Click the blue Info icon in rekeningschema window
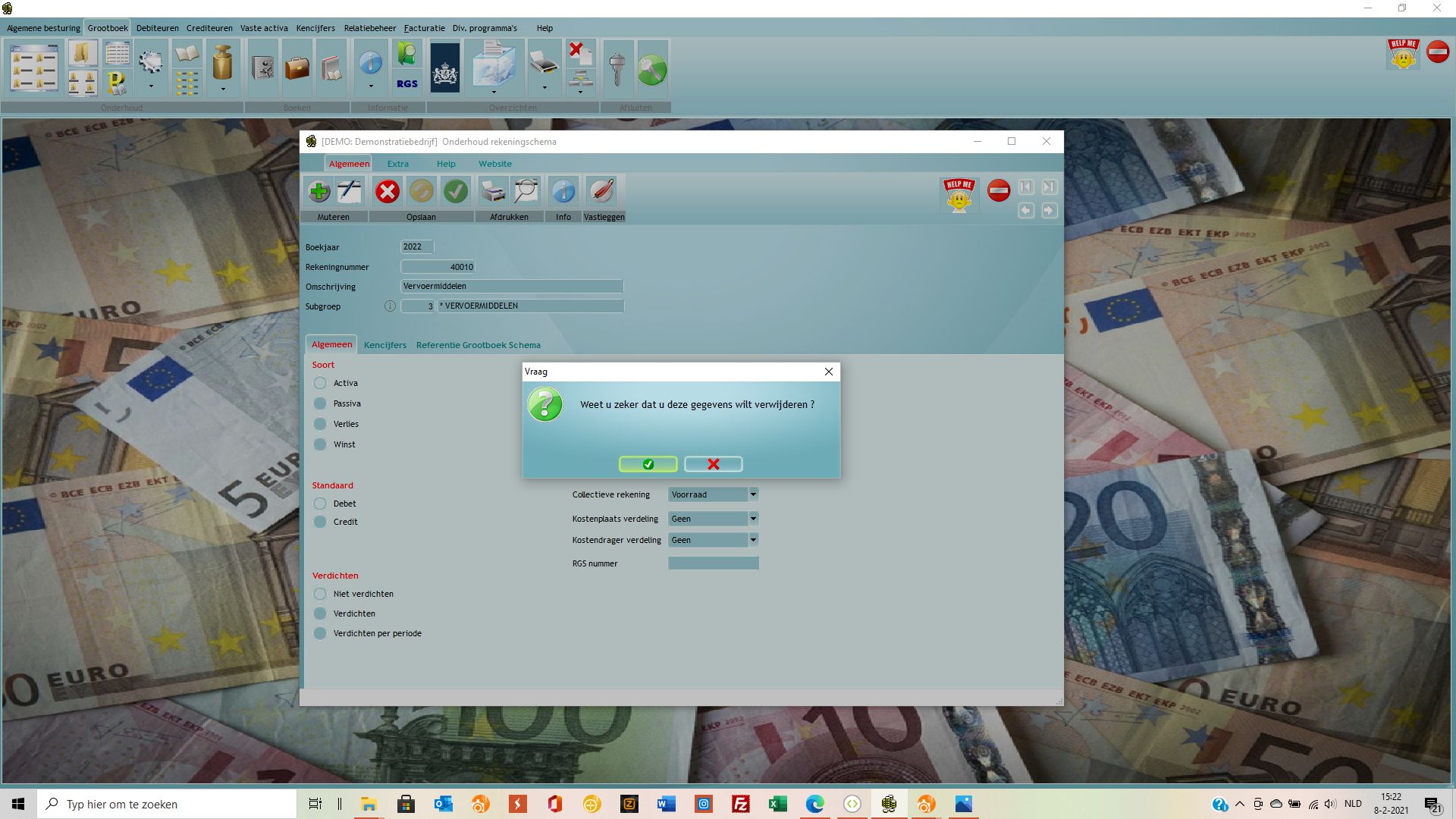The width and height of the screenshot is (1456, 819). (563, 191)
